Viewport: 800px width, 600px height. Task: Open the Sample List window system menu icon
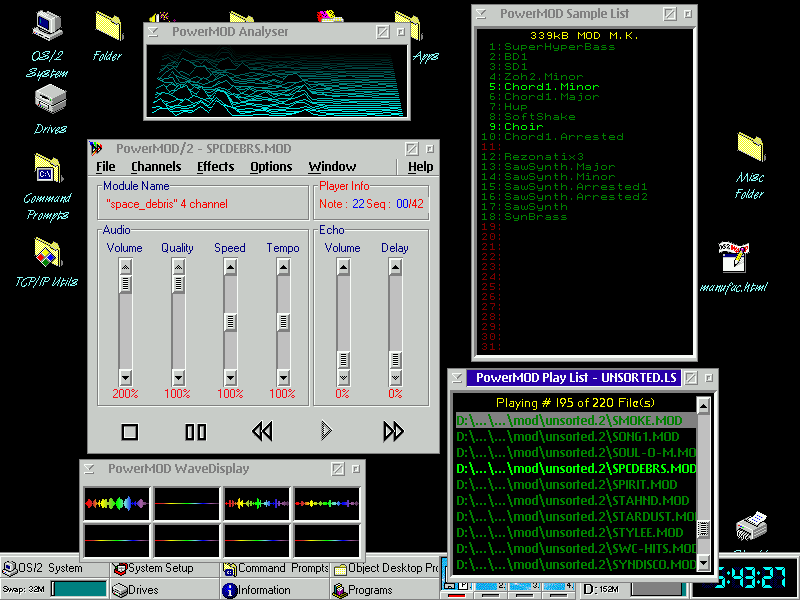pos(481,14)
